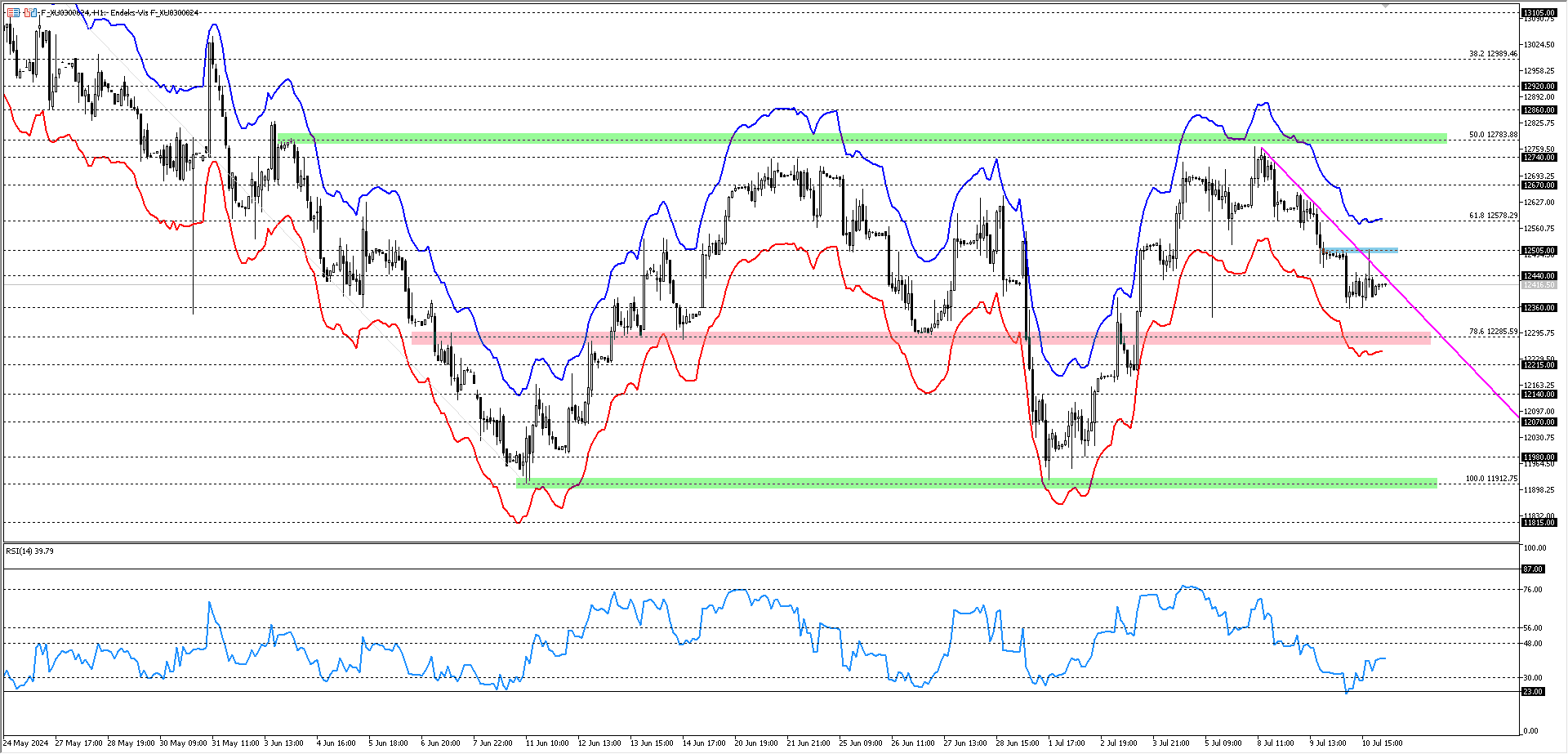The image size is (1568, 754).
Task: Click the 5 Jul 09:00 time label
Action: (x=1223, y=743)
